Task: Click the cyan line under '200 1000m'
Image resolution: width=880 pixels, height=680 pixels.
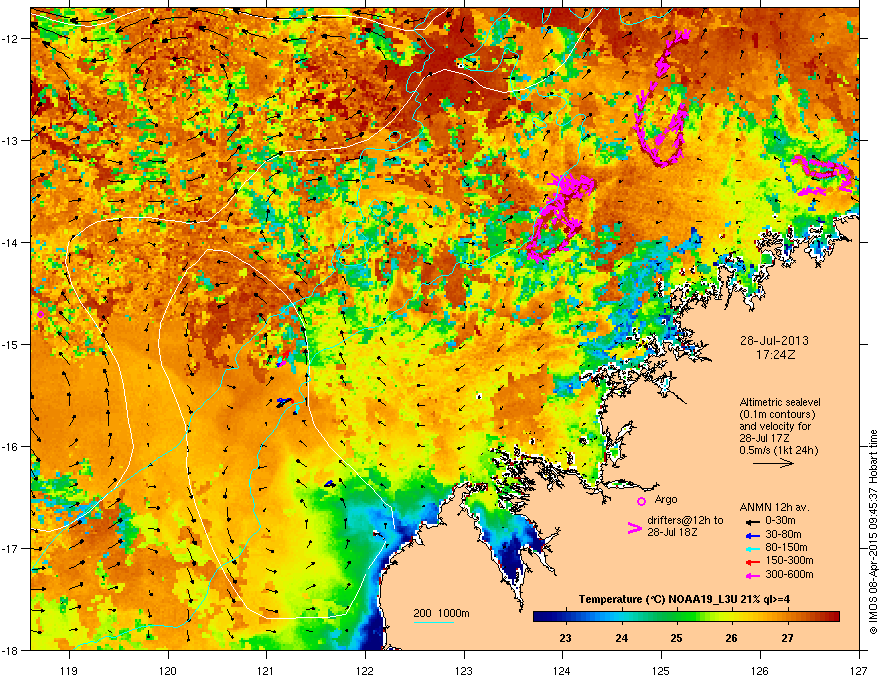Action: pyautogui.click(x=434, y=622)
